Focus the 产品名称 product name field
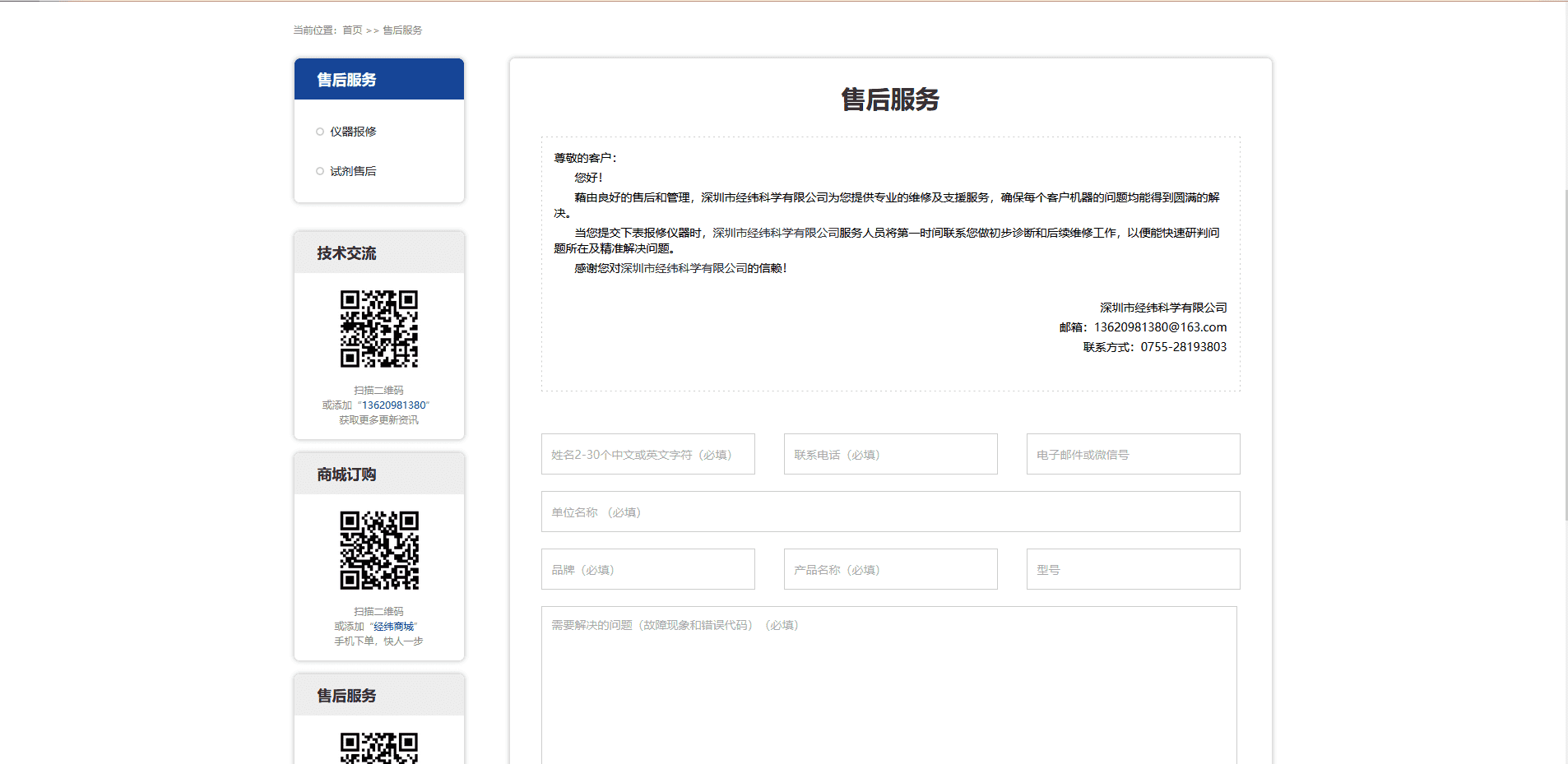 [x=890, y=569]
